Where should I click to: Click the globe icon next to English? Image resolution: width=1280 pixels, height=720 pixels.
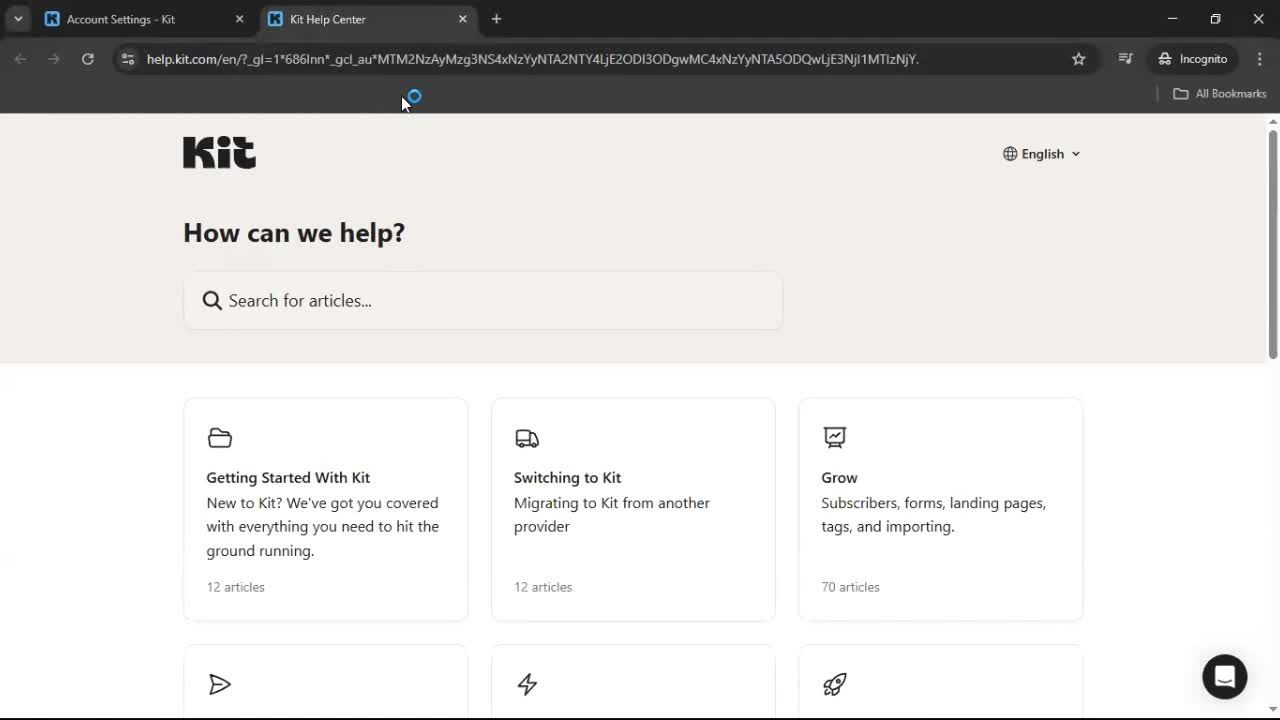click(x=1008, y=153)
